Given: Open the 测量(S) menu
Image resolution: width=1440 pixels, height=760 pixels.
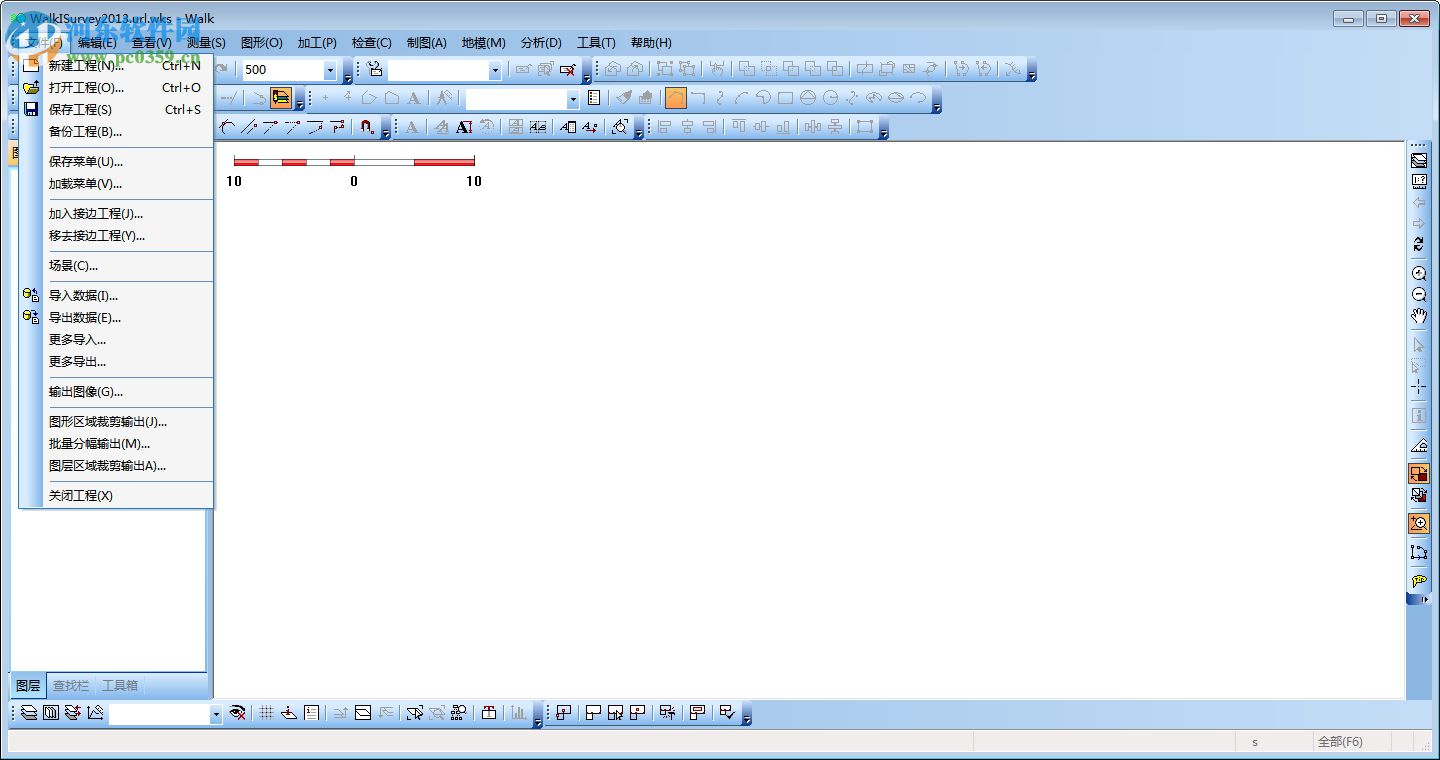Looking at the screenshot, I should pyautogui.click(x=206, y=43).
